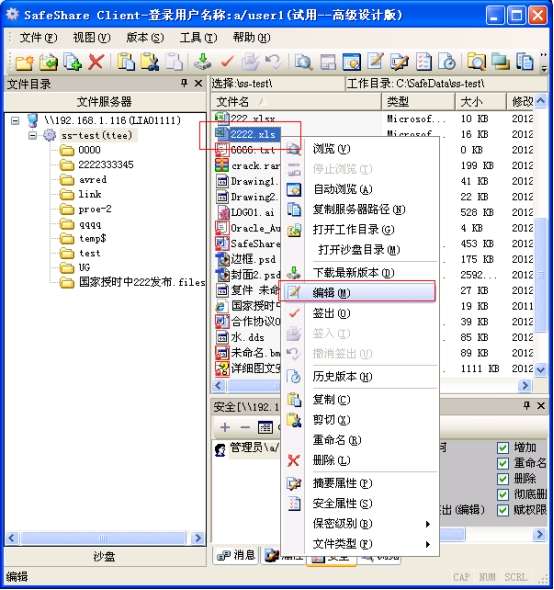Expand the 保密级别 submenu arrow
The height and width of the screenshot is (590, 554).
click(428, 524)
